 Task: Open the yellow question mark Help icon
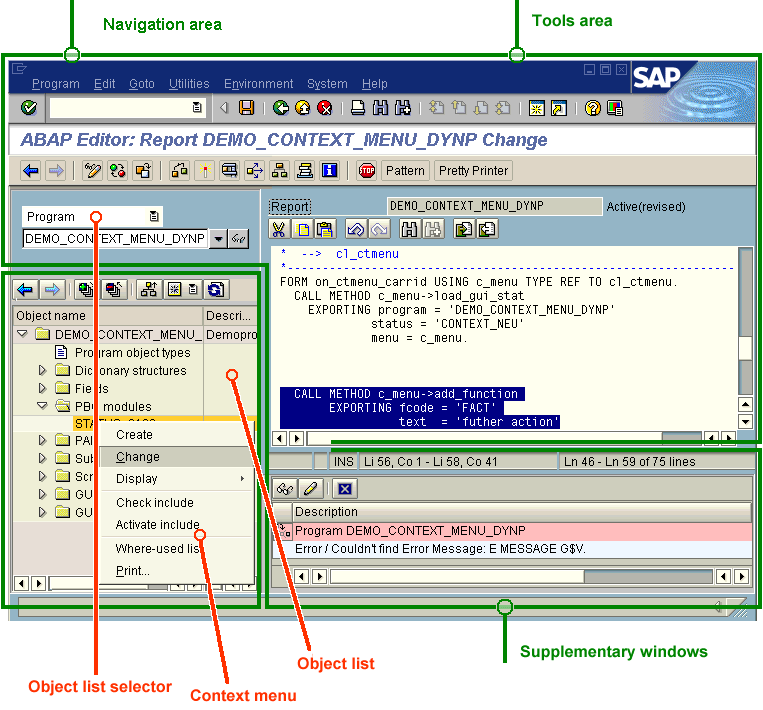click(x=593, y=108)
